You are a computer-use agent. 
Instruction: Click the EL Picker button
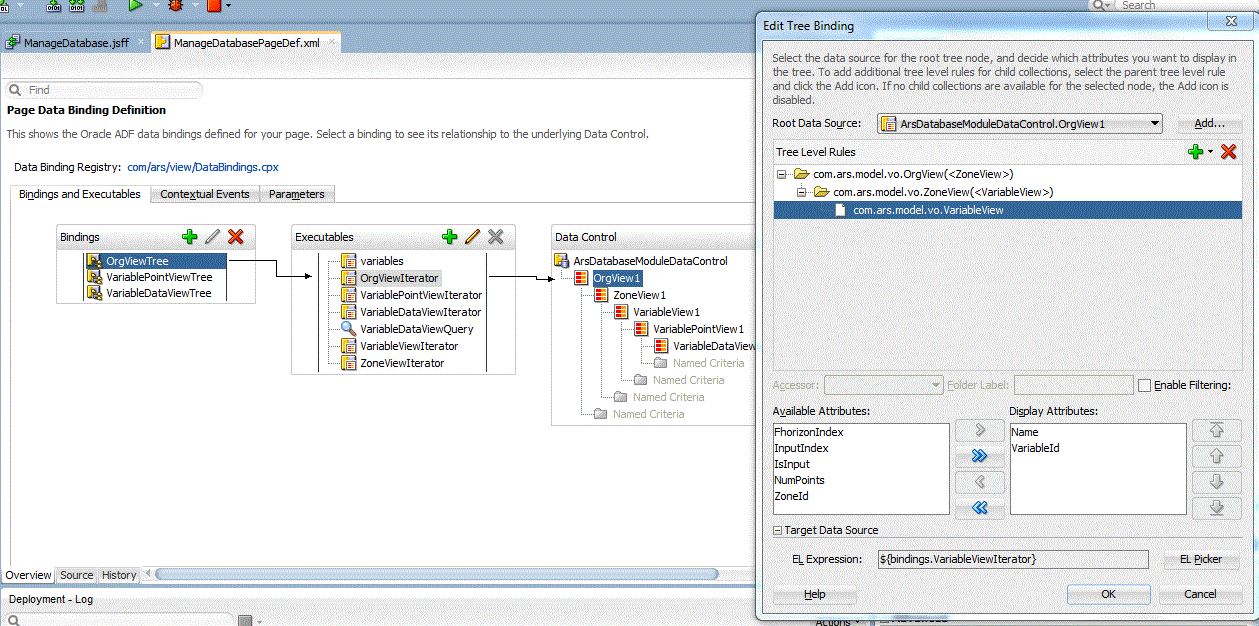click(x=1200, y=559)
